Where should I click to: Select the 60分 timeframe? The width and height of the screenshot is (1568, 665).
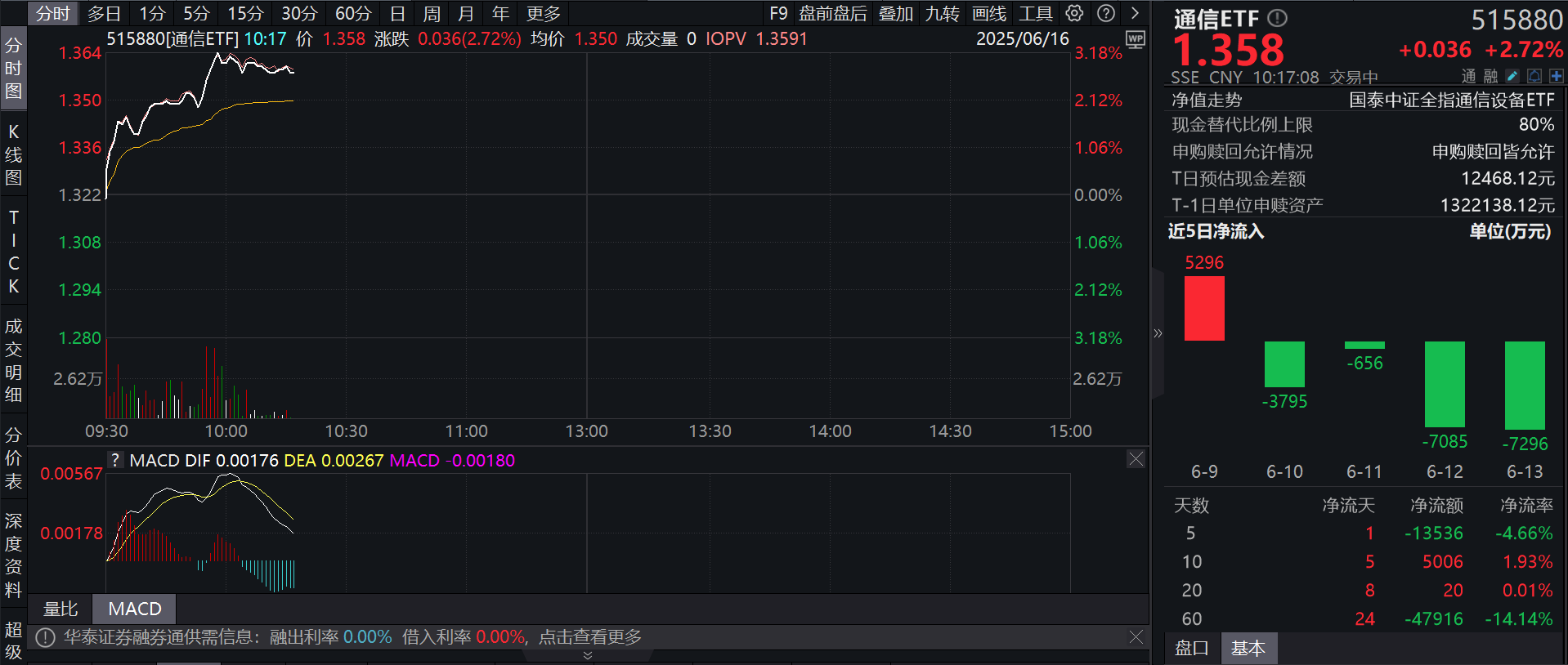click(353, 13)
